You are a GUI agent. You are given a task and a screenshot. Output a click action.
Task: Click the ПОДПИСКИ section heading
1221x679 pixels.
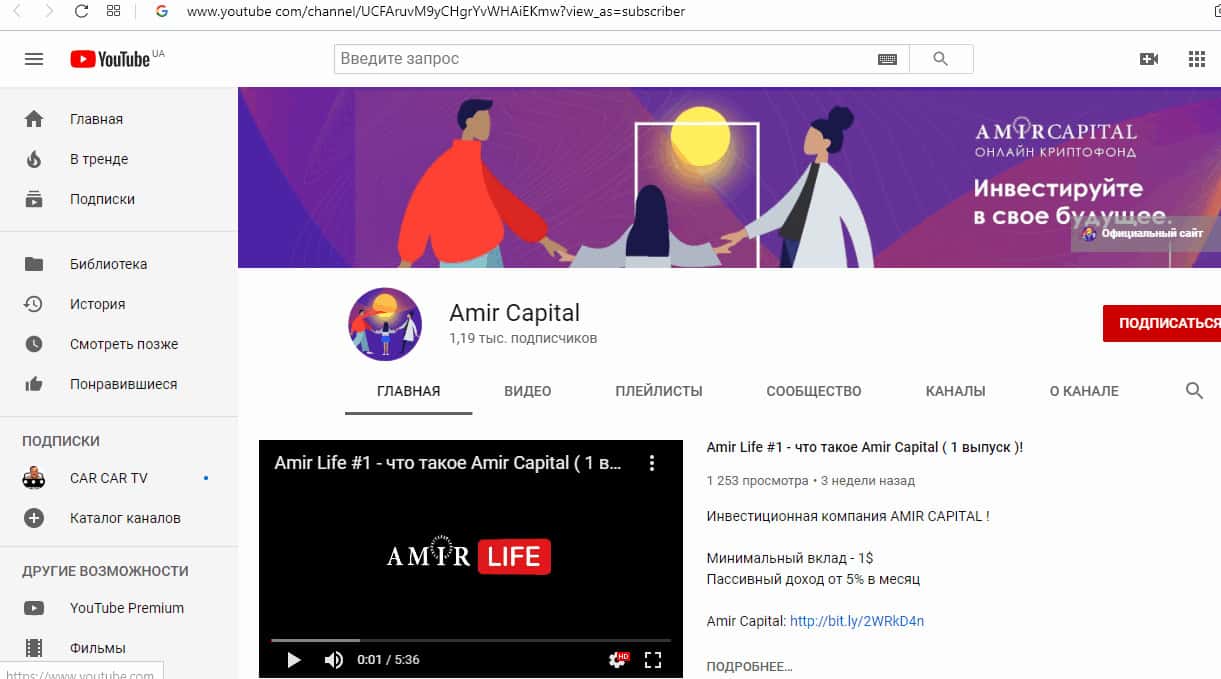click(x=61, y=441)
